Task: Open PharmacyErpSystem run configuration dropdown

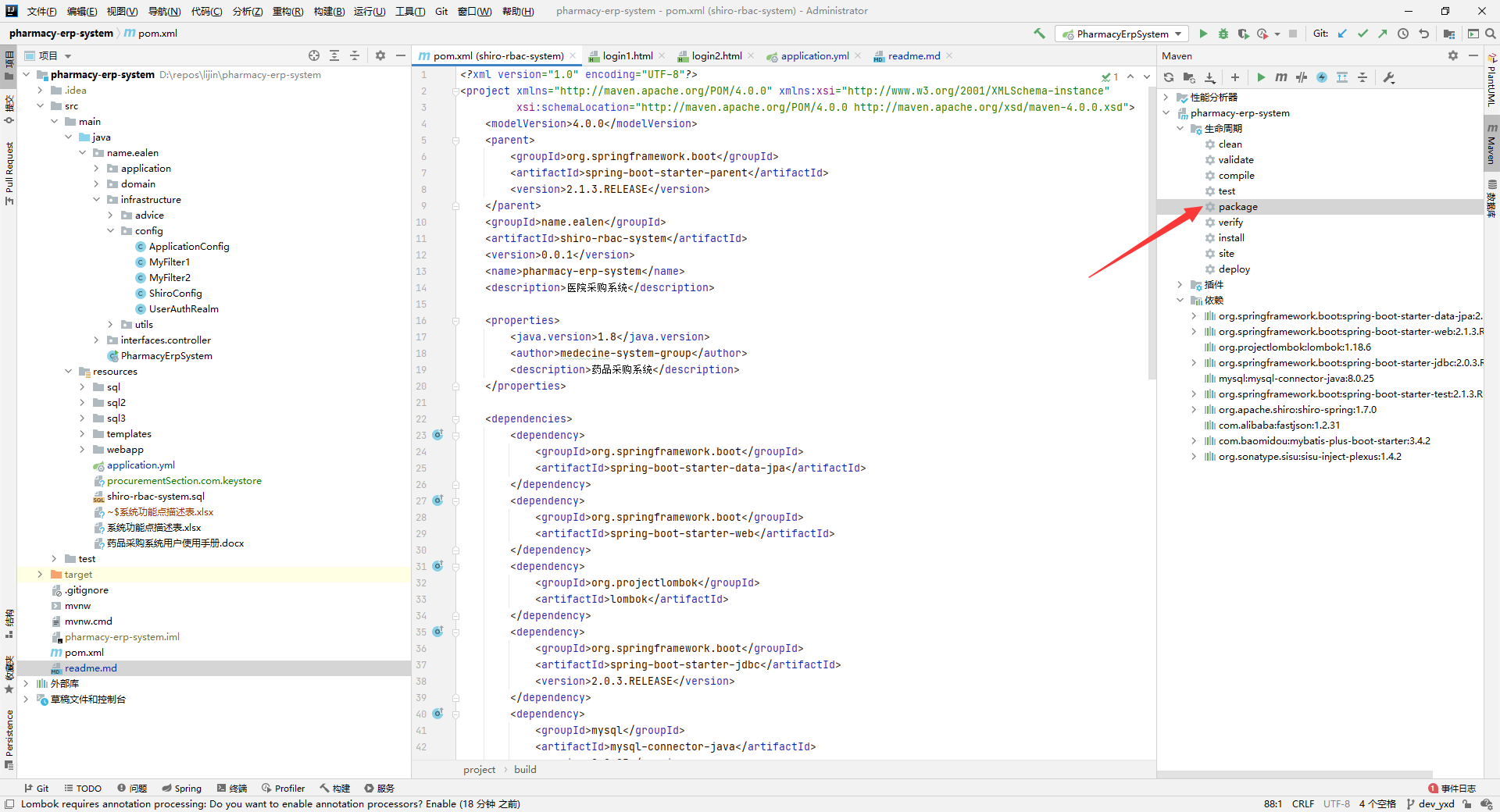Action: [x=1122, y=34]
